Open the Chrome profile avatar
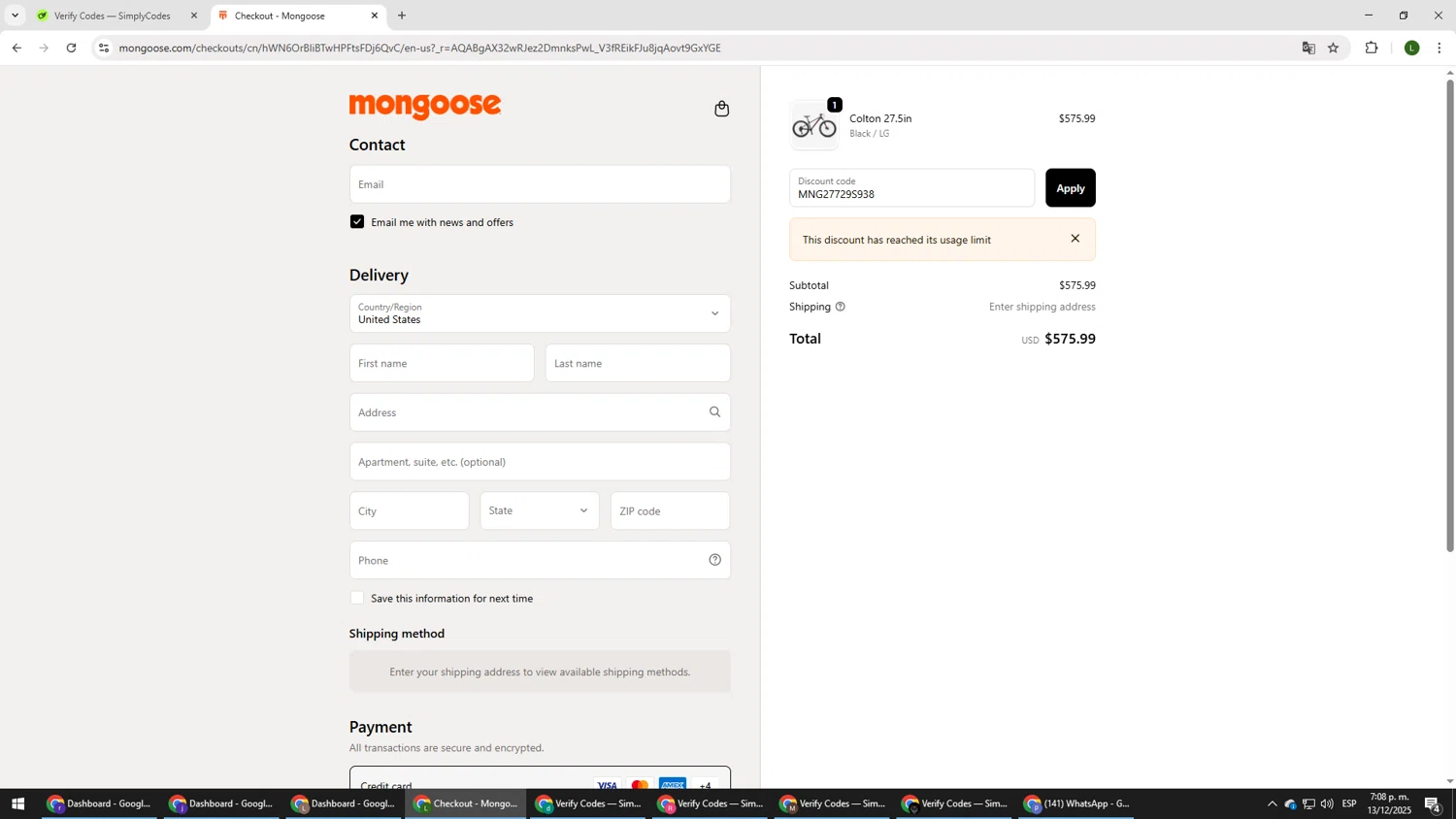Image resolution: width=1456 pixels, height=819 pixels. [x=1412, y=48]
